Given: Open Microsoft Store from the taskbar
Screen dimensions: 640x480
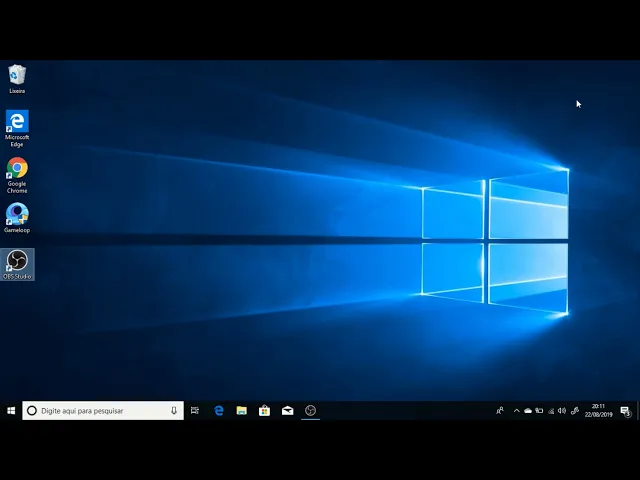Looking at the screenshot, I should coord(264,411).
